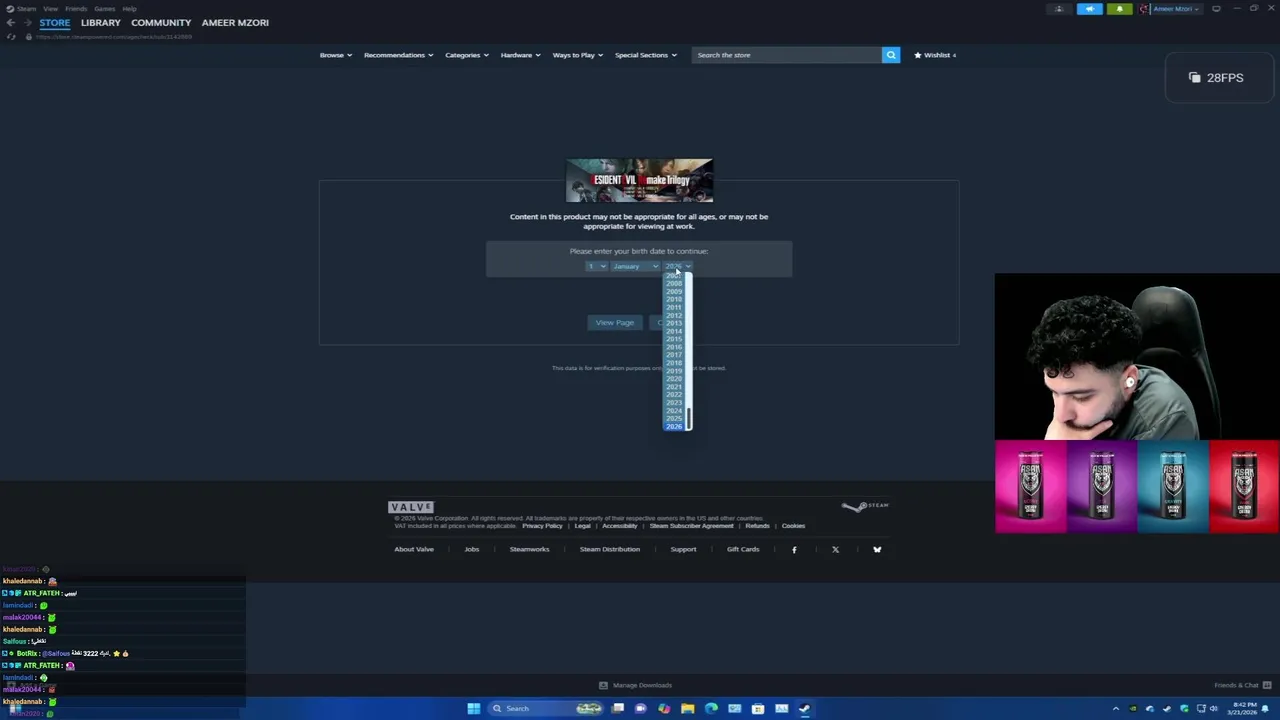Click the store search magnifier button
The width and height of the screenshot is (1280, 720).
pos(890,55)
